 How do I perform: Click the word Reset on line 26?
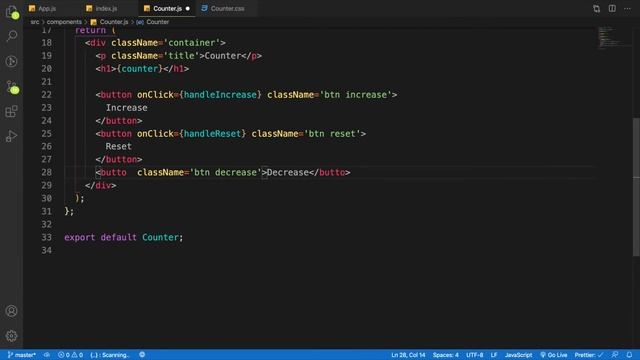(118, 146)
